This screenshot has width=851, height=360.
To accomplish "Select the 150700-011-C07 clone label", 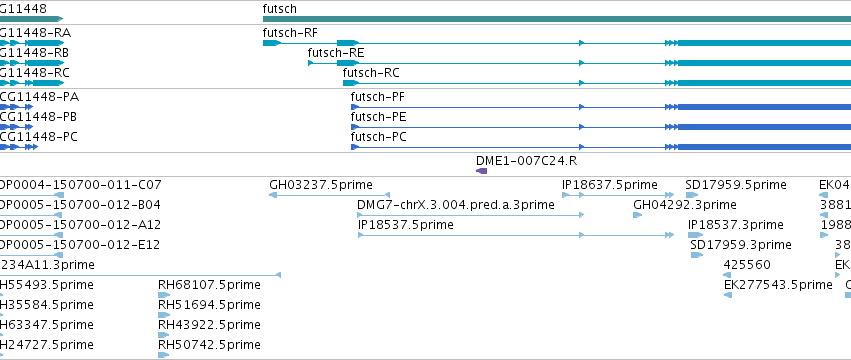I will click(x=80, y=185).
